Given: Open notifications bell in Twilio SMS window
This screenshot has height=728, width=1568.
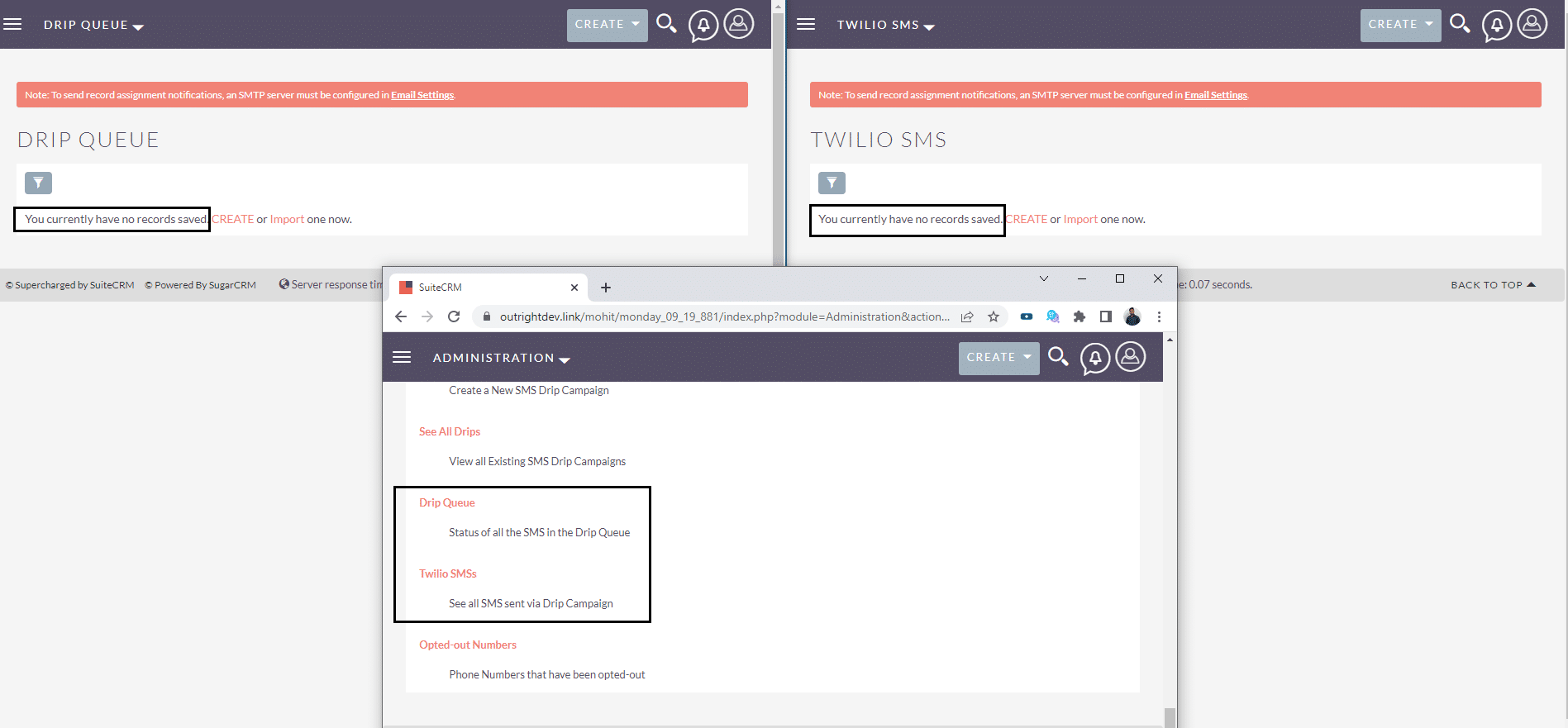Looking at the screenshot, I should tap(1497, 25).
